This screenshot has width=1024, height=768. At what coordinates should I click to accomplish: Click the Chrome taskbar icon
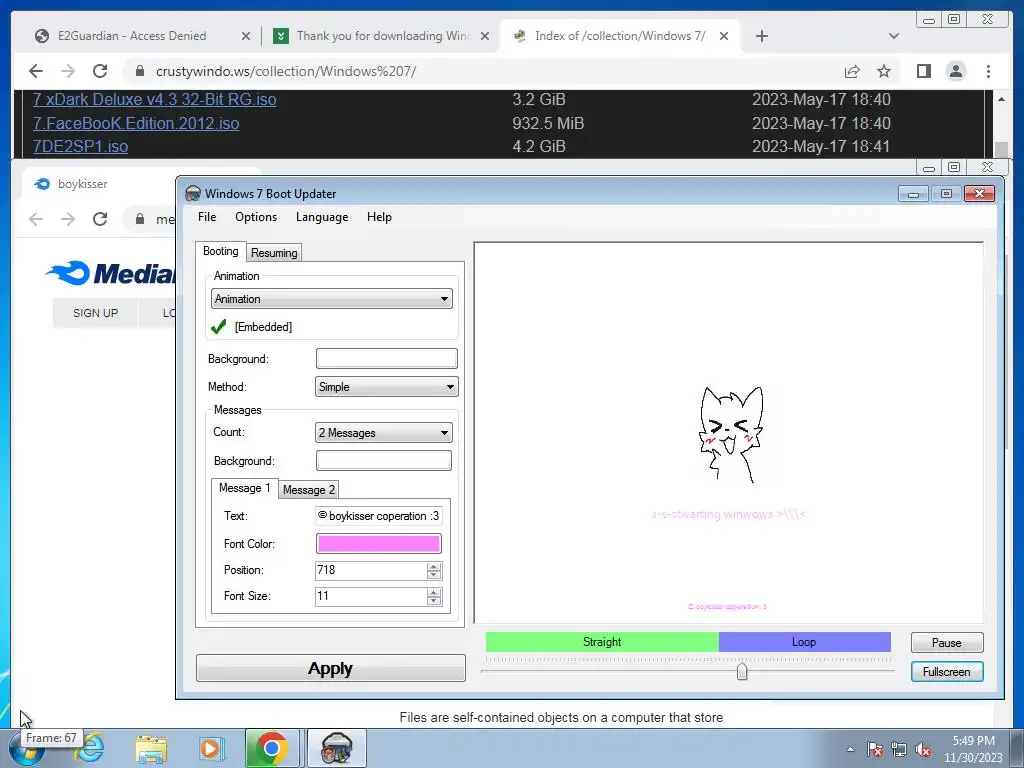[272, 748]
